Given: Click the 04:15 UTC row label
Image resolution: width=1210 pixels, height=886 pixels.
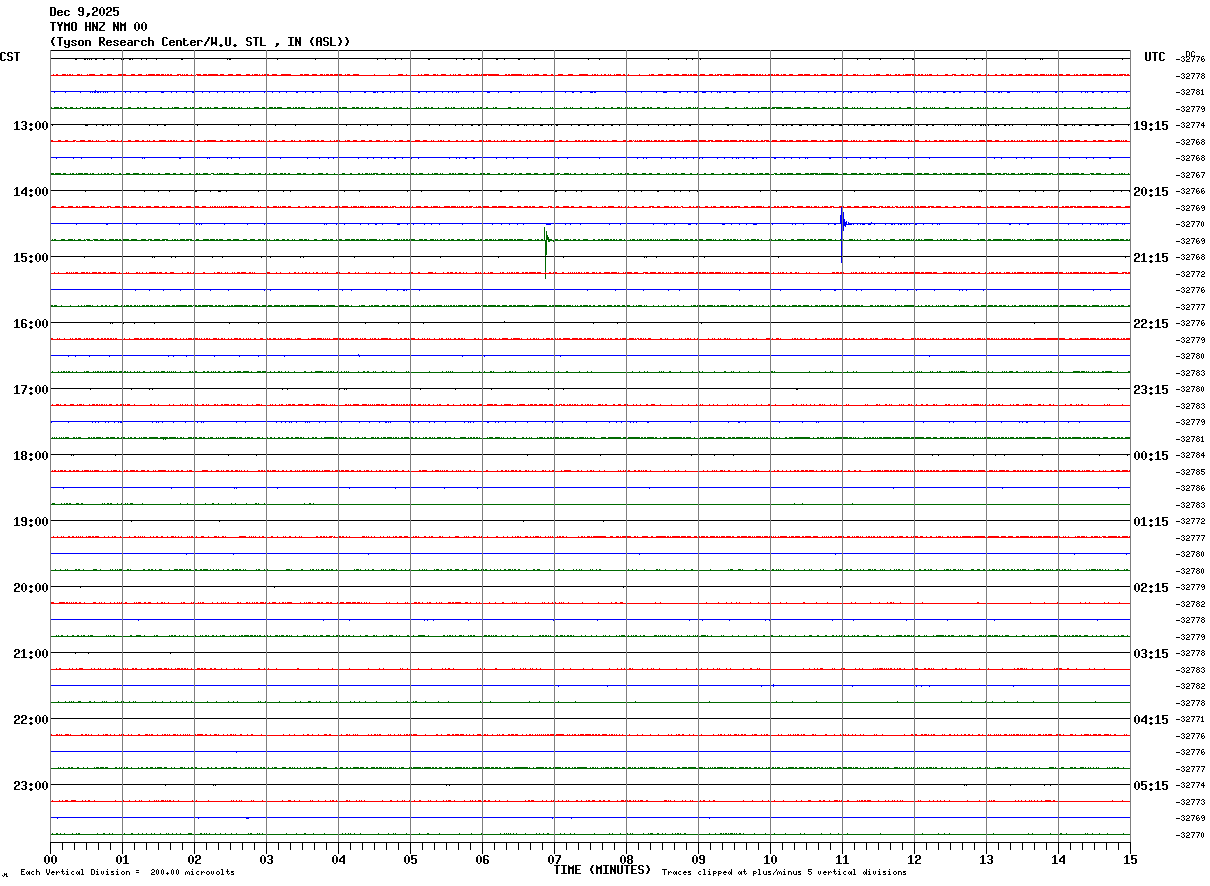Looking at the screenshot, I should pyautogui.click(x=1151, y=719).
